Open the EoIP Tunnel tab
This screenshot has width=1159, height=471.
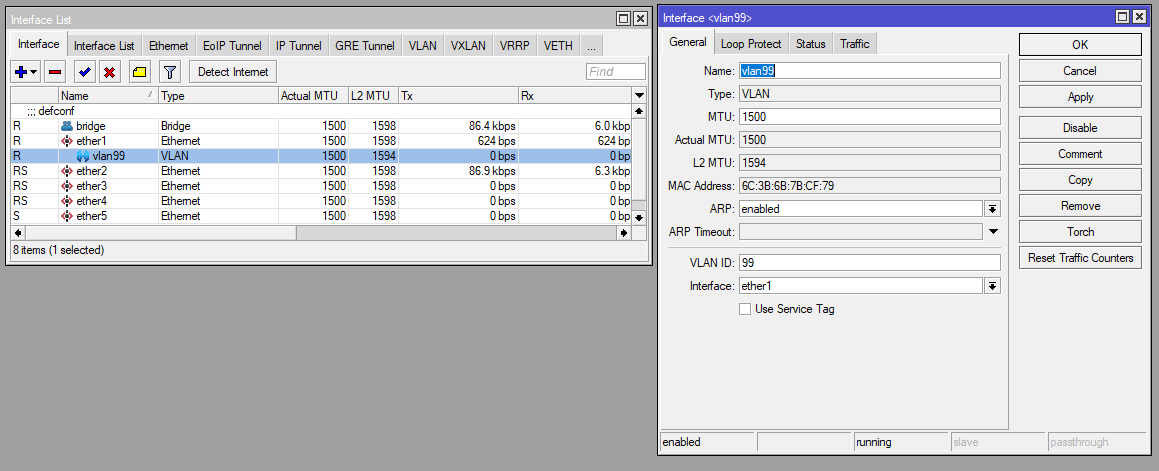[232, 46]
